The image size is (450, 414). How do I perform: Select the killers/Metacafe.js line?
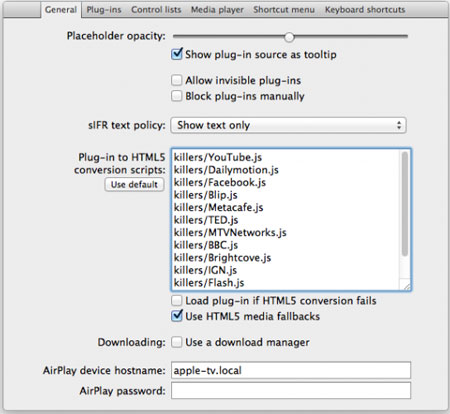[218, 207]
